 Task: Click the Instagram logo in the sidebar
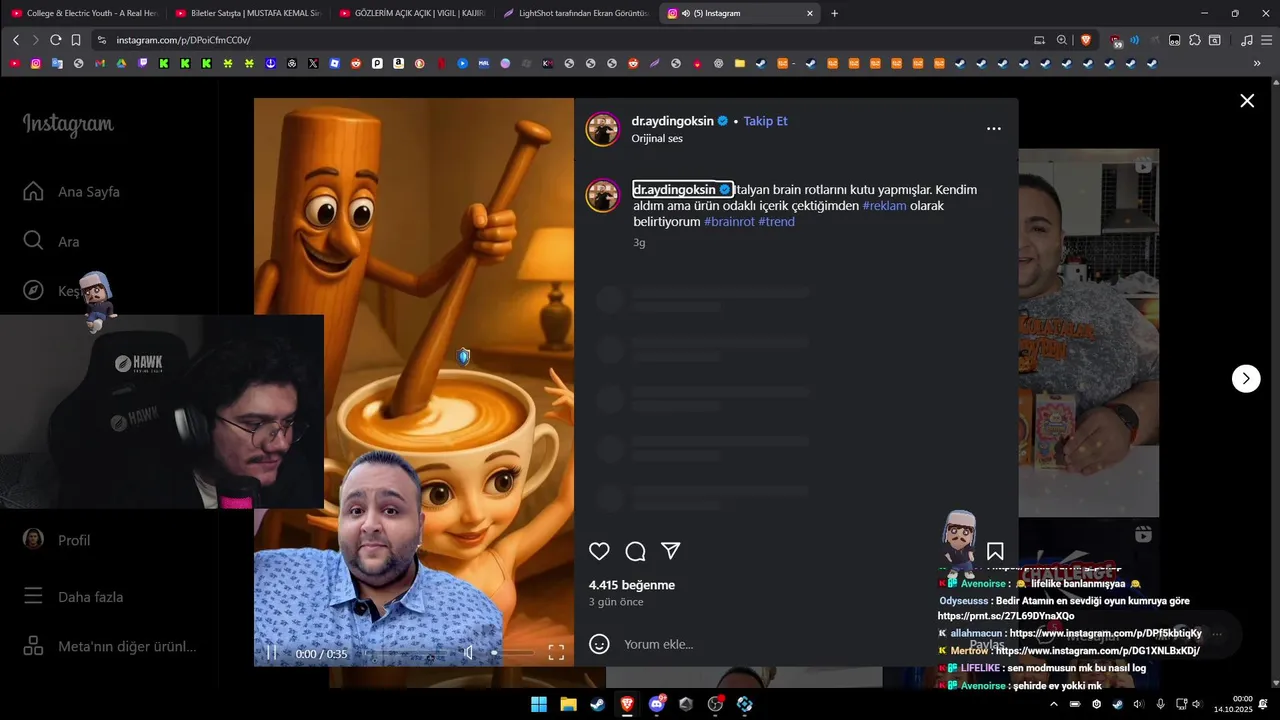point(68,125)
